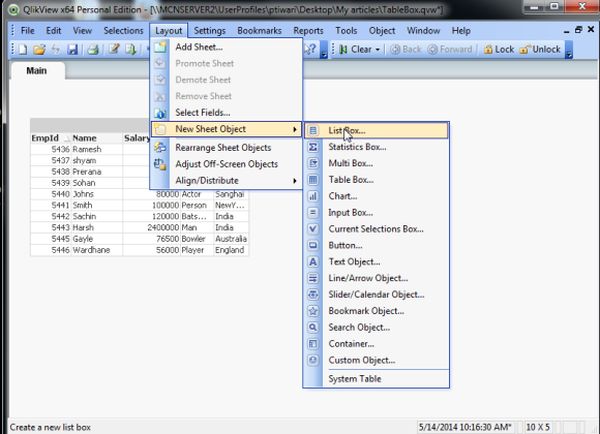Click the Bookmark Object star icon
Viewport: 600px width, 434px height.
point(313,311)
